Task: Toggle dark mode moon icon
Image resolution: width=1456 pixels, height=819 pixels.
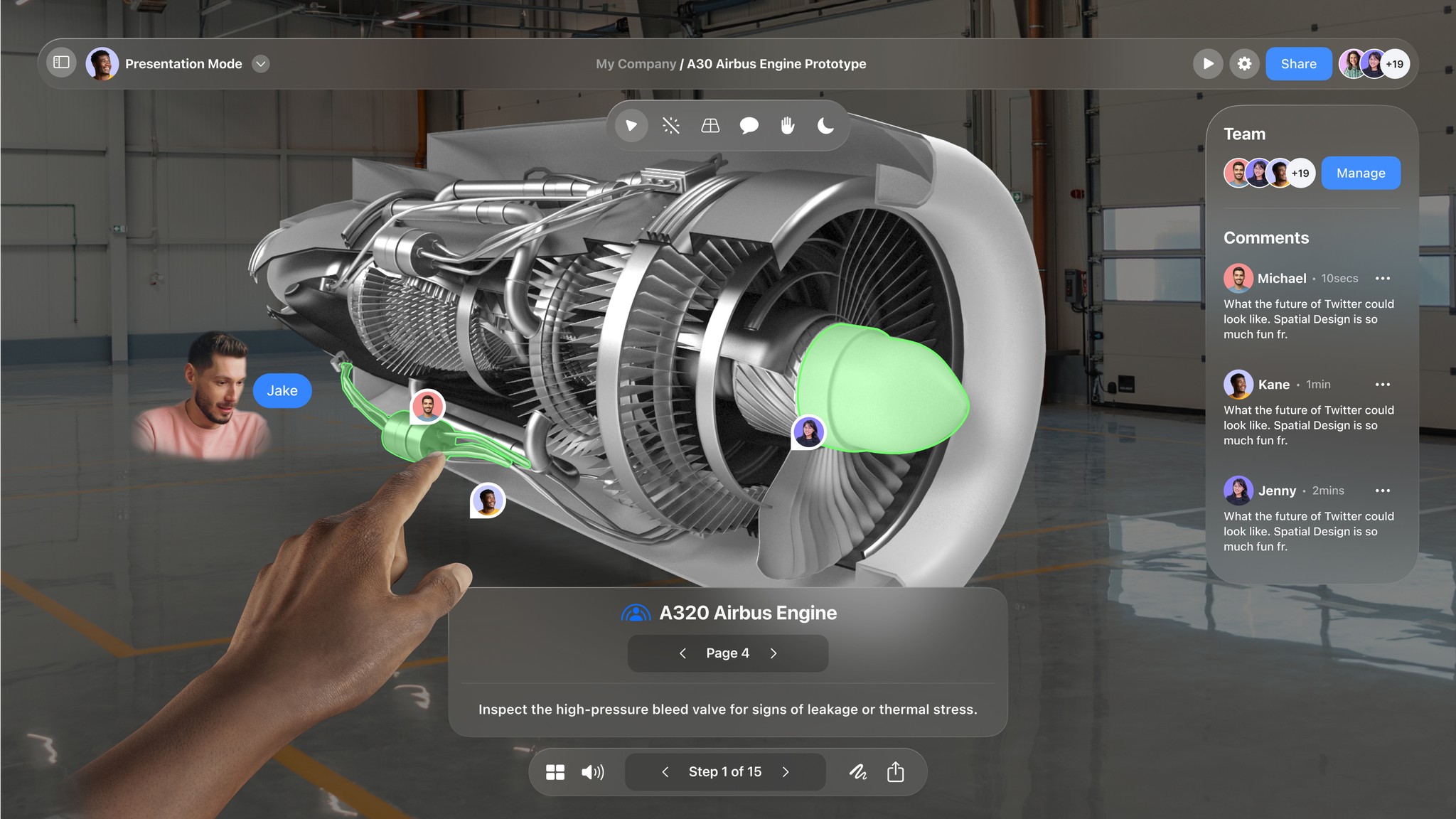Action: (x=825, y=126)
